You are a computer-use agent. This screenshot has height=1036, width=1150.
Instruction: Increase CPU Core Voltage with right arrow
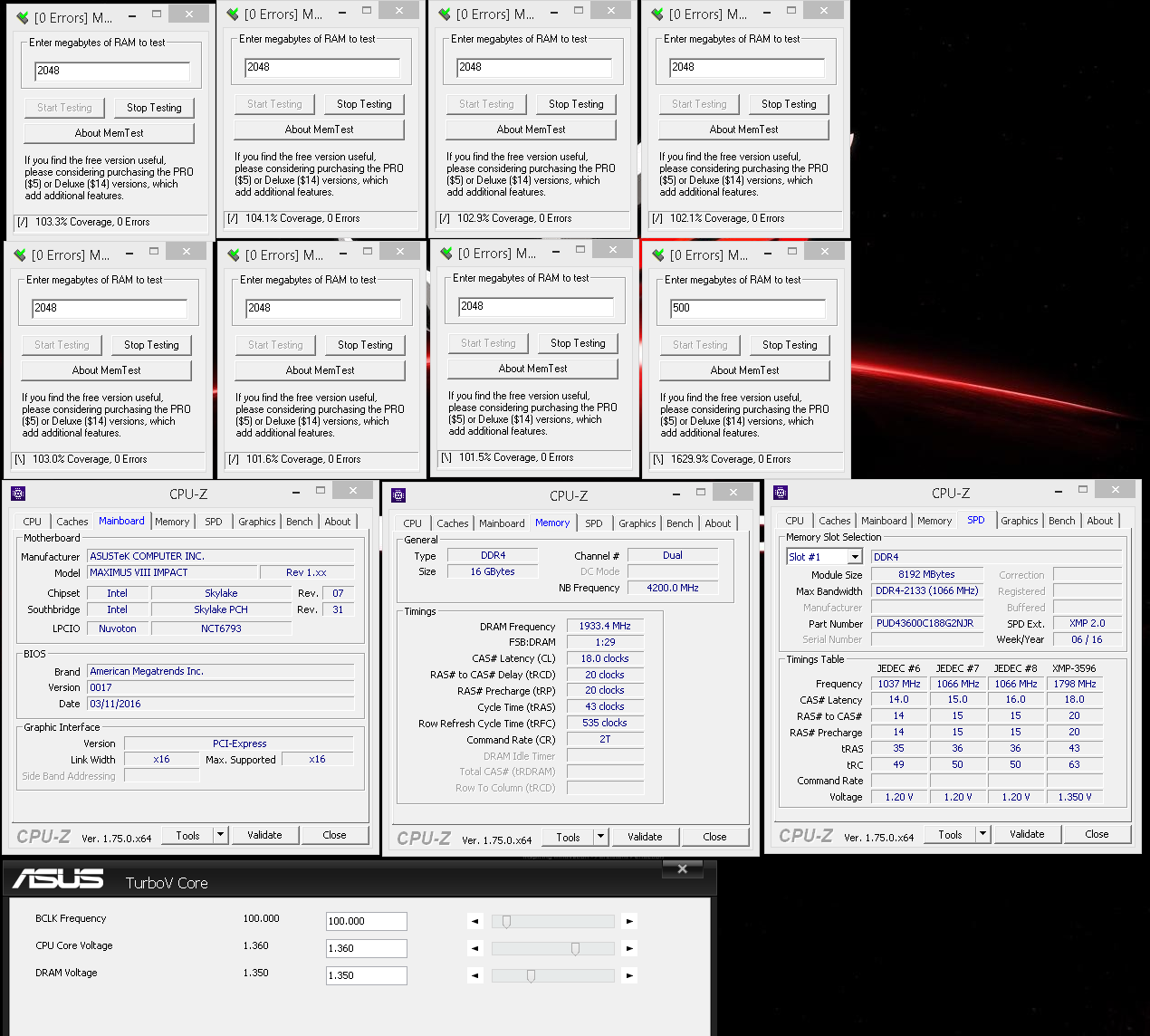629,948
